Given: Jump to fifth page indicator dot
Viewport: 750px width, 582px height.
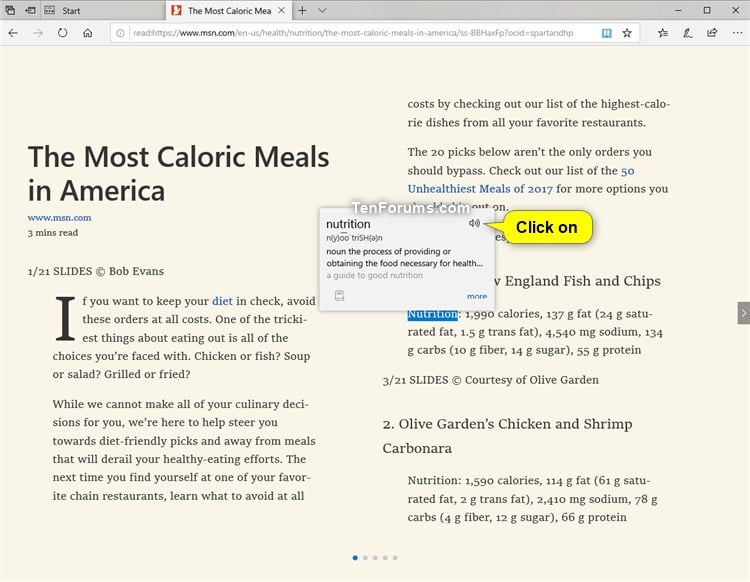Looking at the screenshot, I should [395, 558].
